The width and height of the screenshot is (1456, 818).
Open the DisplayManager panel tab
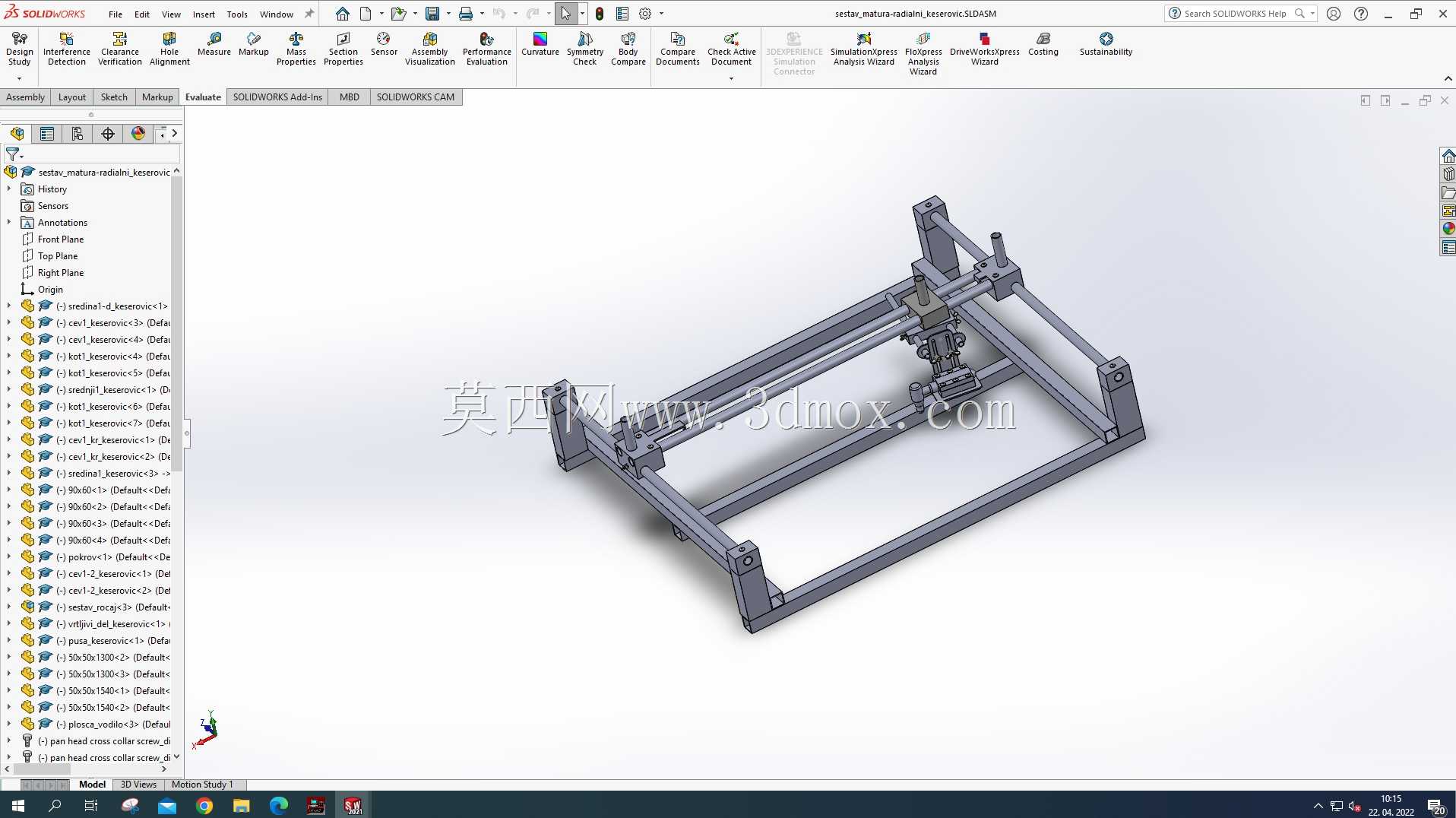click(138, 134)
